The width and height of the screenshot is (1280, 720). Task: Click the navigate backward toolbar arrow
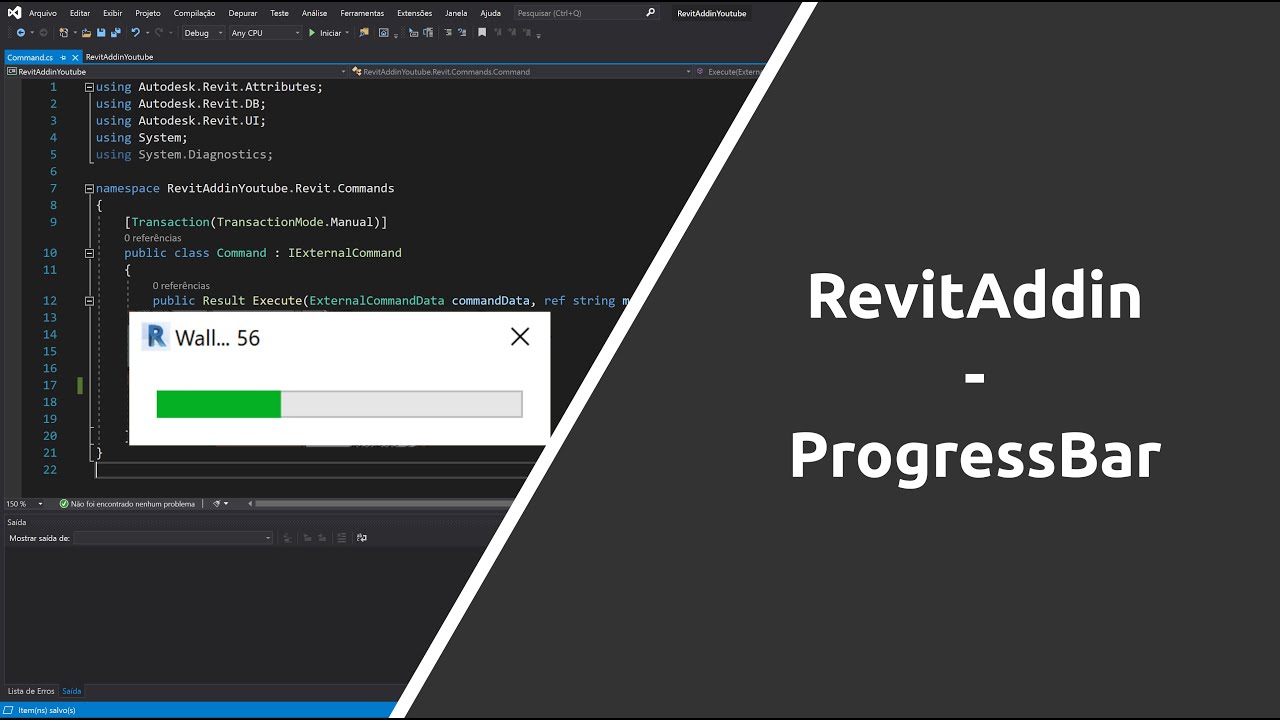pyautogui.click(x=20, y=33)
